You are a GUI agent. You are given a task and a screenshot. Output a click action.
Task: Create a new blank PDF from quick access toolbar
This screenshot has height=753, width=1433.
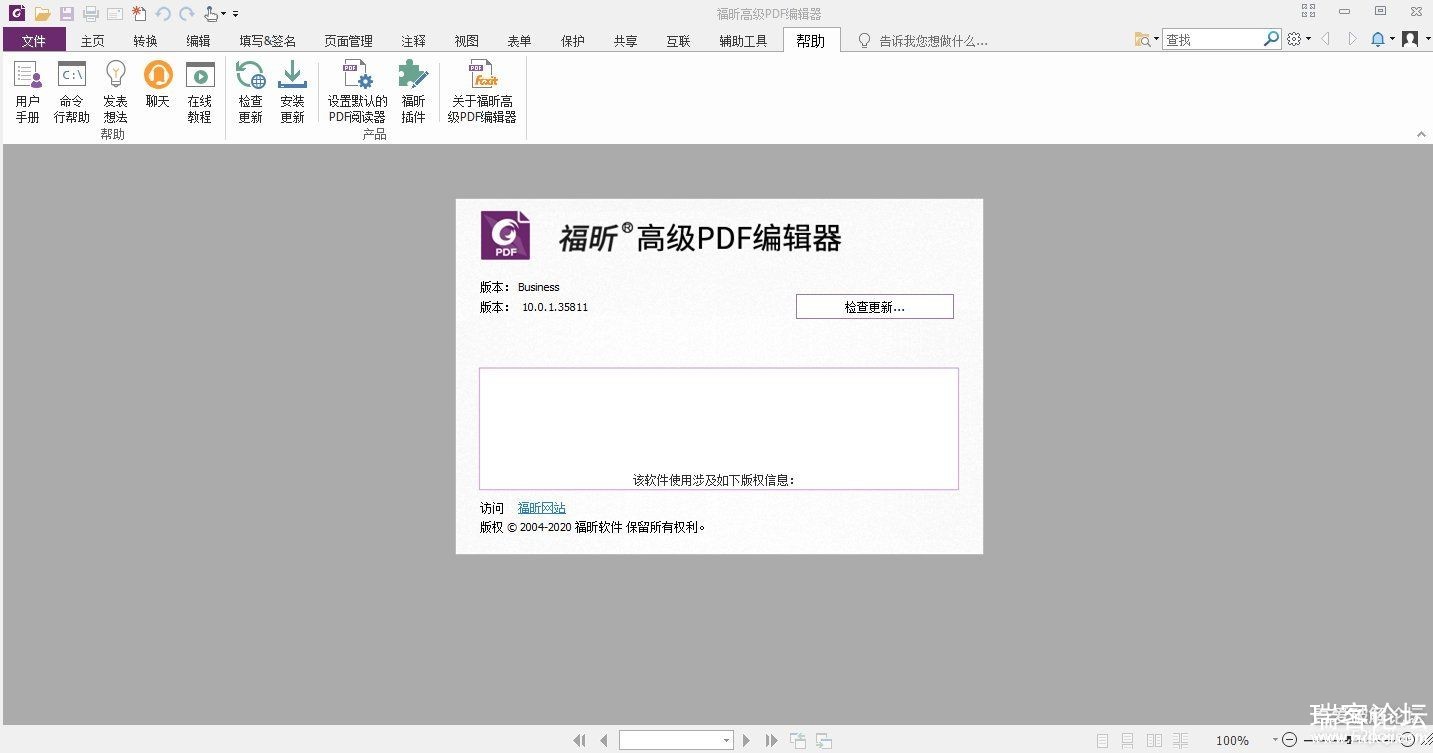coord(139,14)
